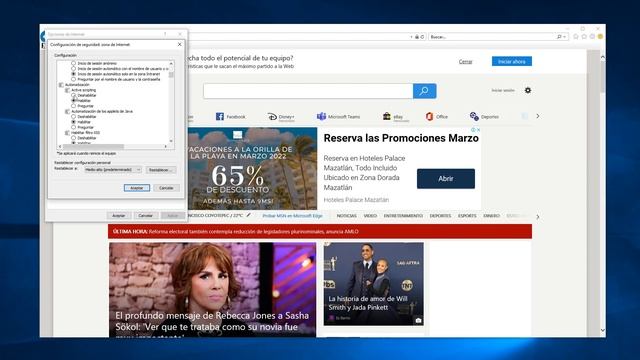The image size is (640, 360).
Task: Open the Buscar search provider dropdown arrow
Action: tap(564, 37)
